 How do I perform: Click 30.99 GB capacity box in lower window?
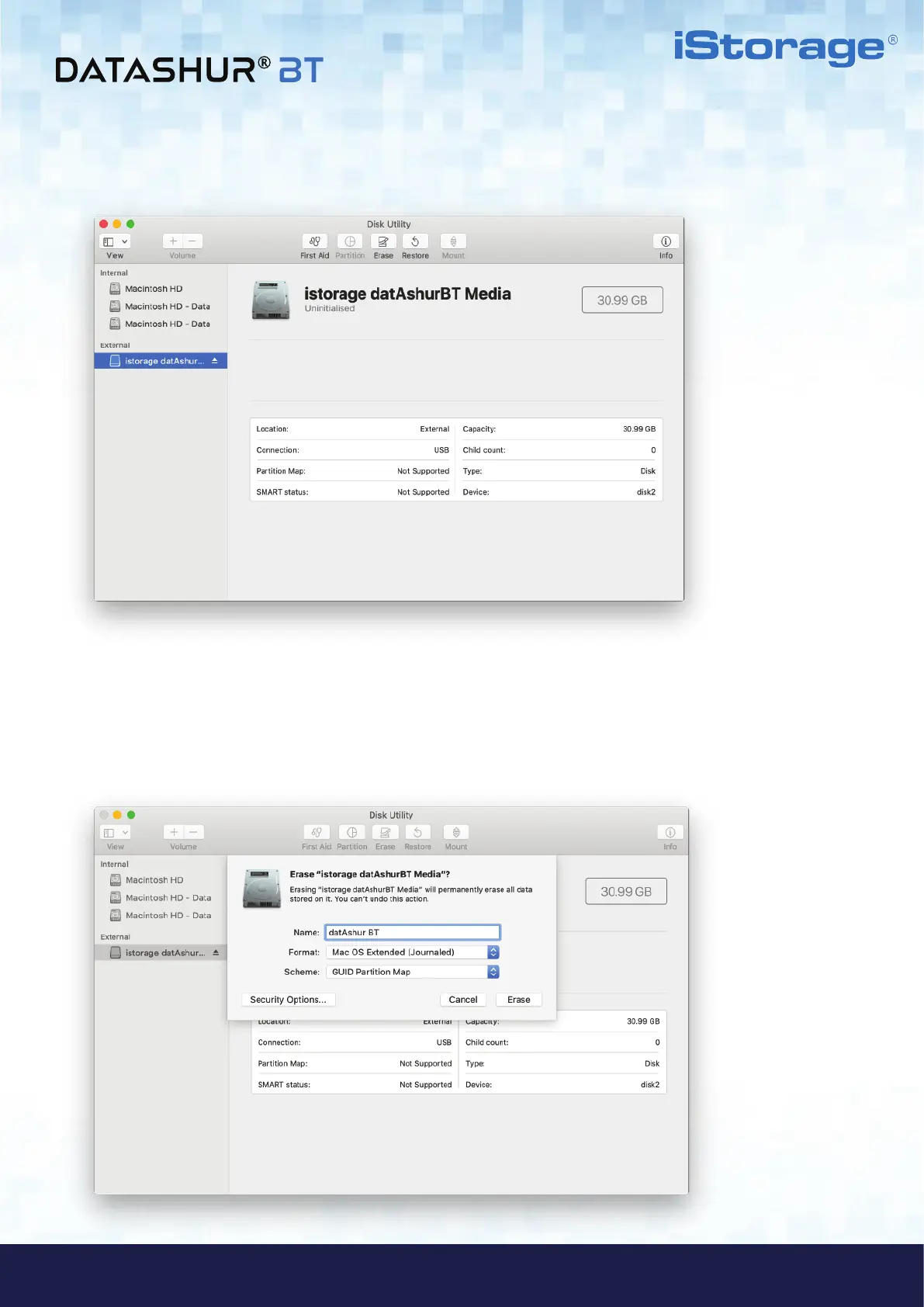(626, 892)
